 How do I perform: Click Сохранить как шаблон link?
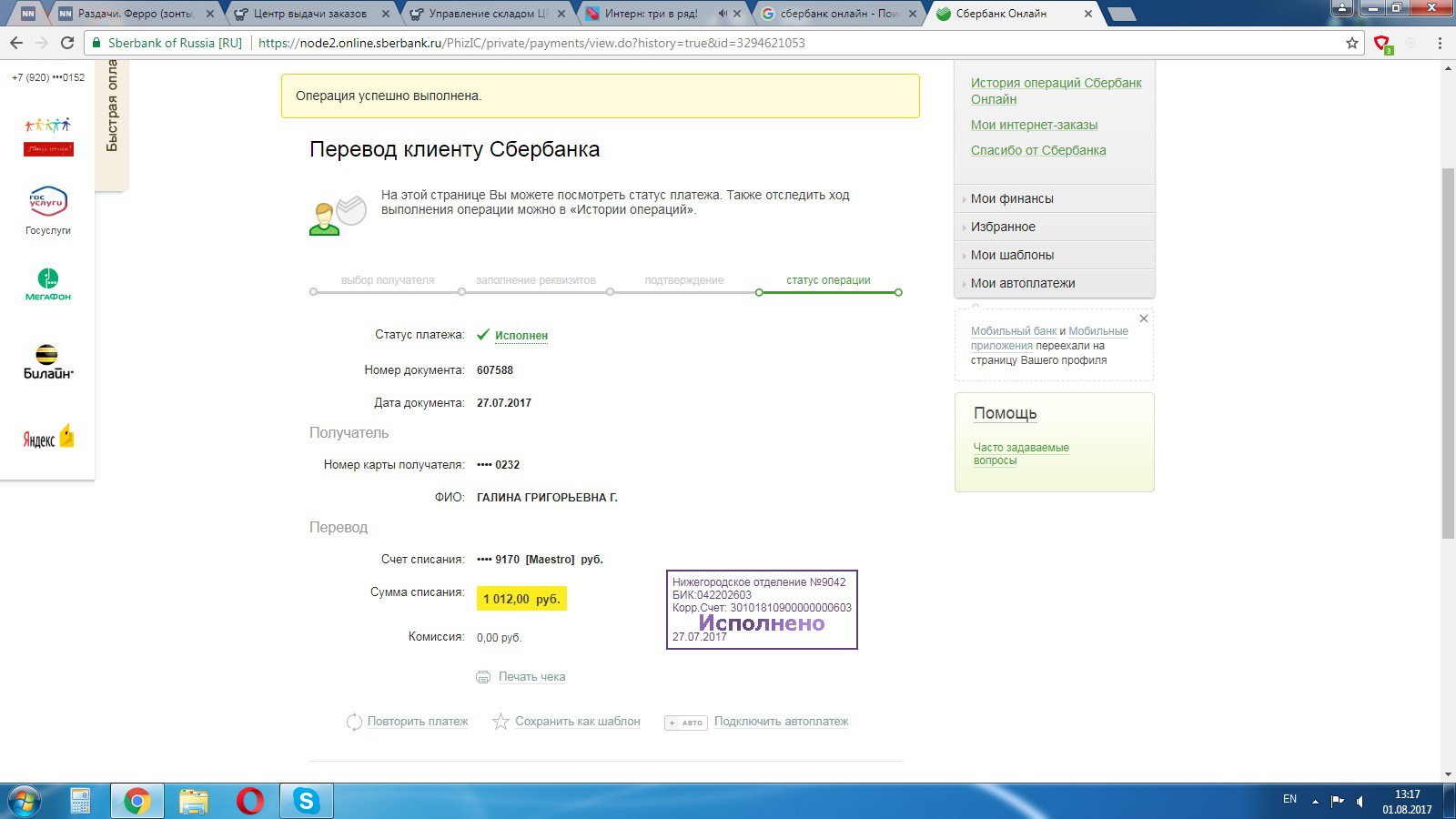[577, 722]
